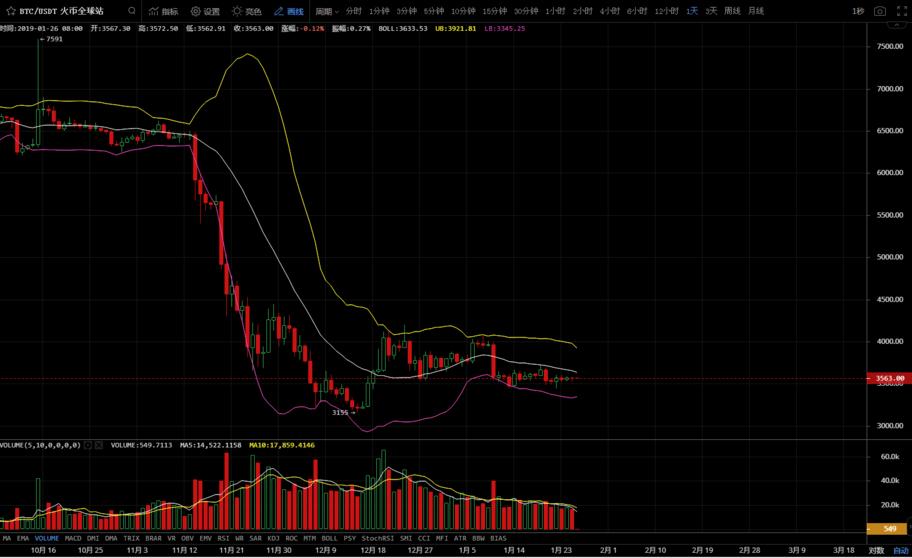Switch to the KDJ indicator tab
The image size is (912, 558).
(x=273, y=538)
